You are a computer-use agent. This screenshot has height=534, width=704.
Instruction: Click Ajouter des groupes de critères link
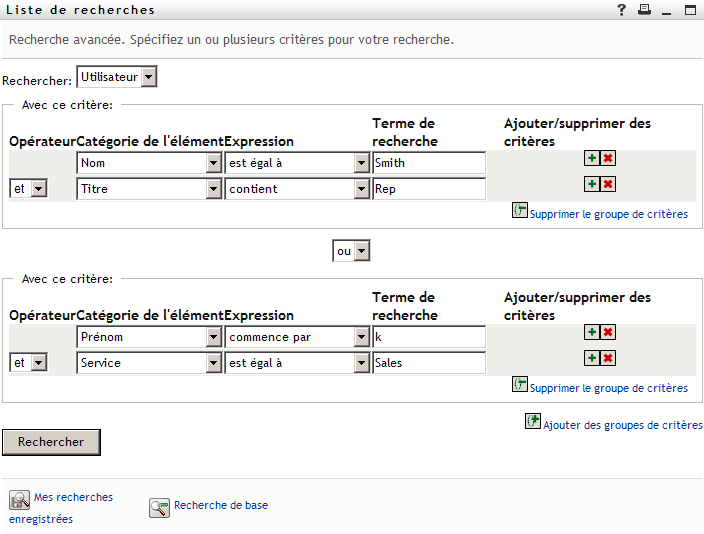622,425
